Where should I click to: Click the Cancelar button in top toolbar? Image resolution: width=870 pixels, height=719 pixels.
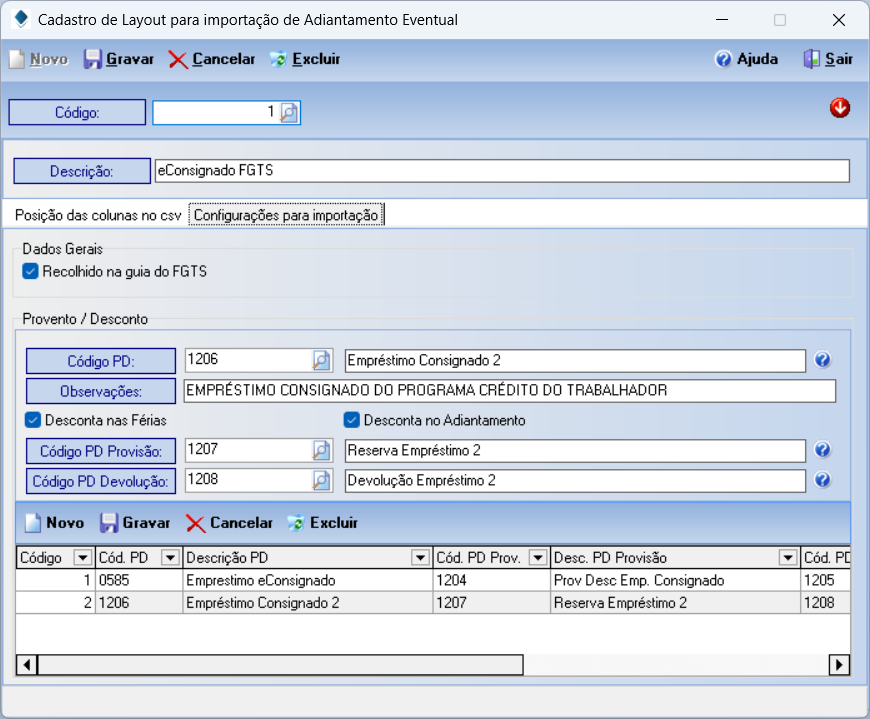[x=212, y=59]
